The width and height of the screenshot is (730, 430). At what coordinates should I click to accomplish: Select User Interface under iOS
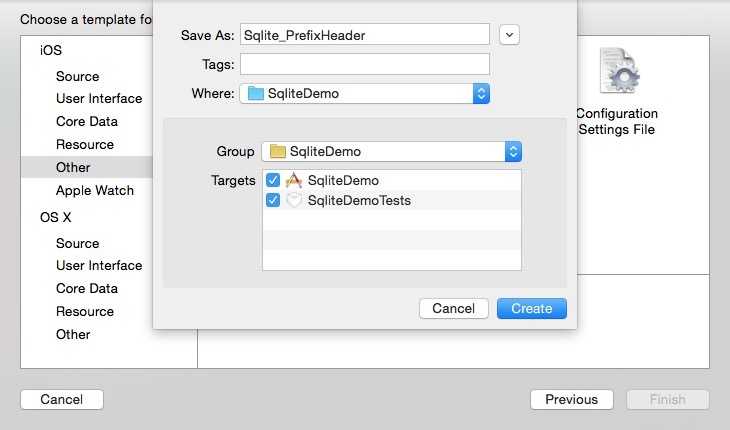click(x=99, y=98)
